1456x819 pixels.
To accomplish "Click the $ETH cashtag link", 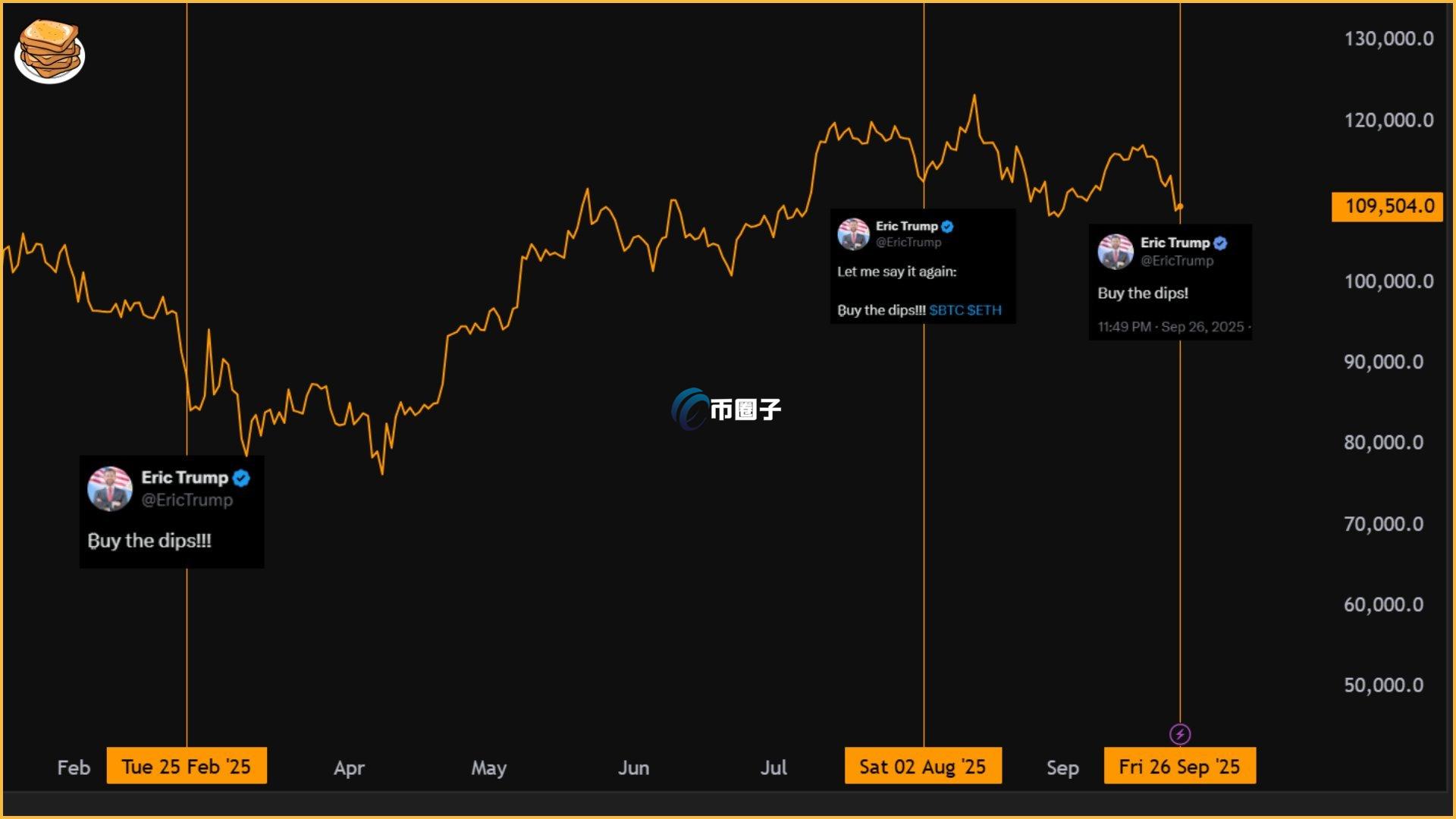I will (984, 310).
